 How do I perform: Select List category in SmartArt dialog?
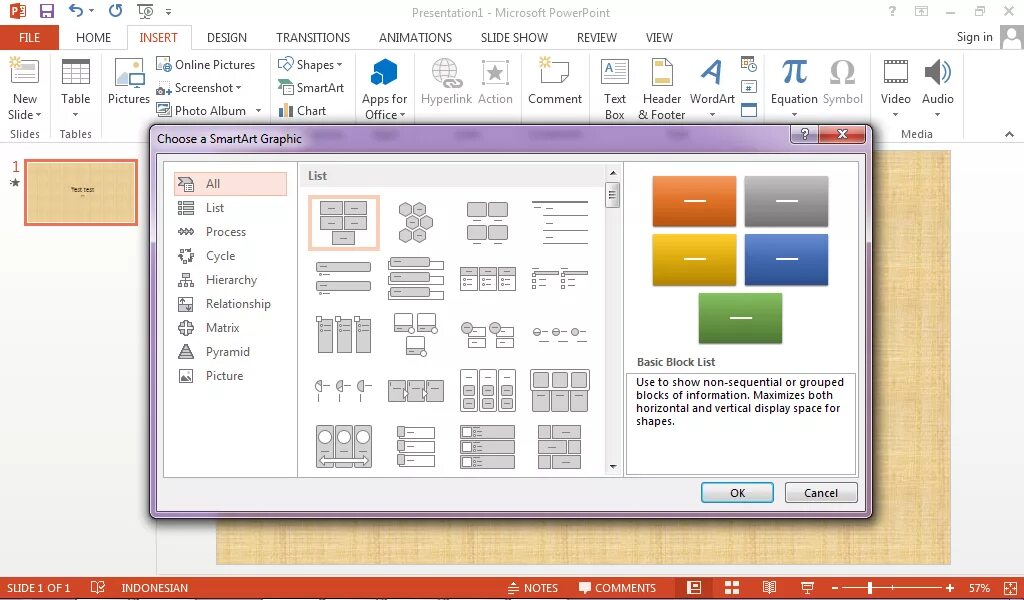click(231, 208)
